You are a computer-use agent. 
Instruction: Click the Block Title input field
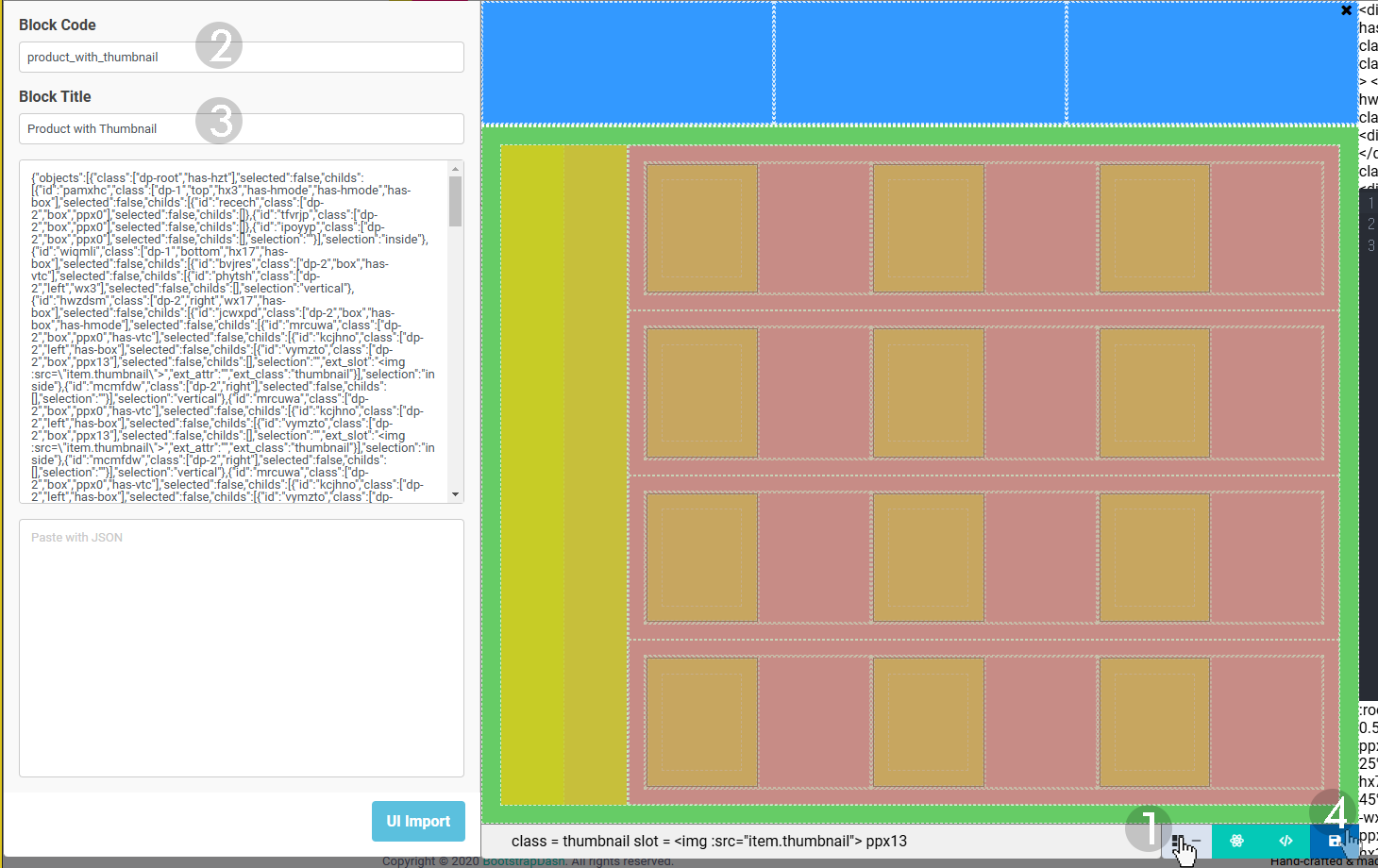pyautogui.click(x=241, y=129)
